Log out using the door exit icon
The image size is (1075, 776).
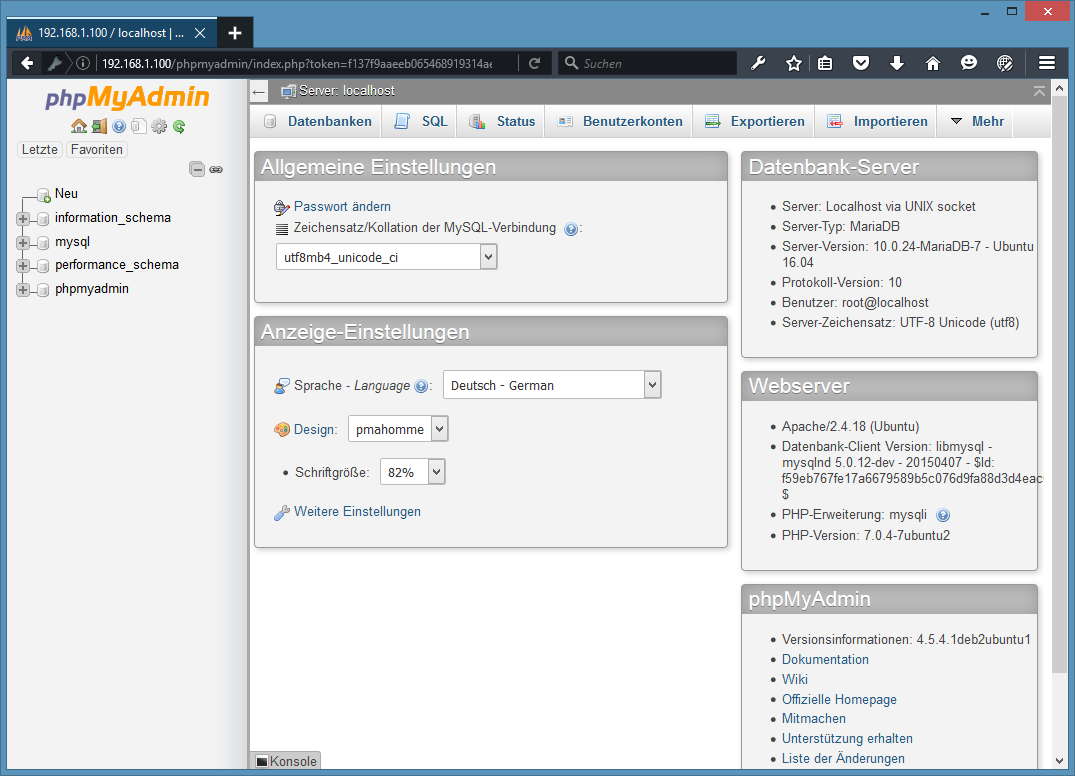(99, 126)
